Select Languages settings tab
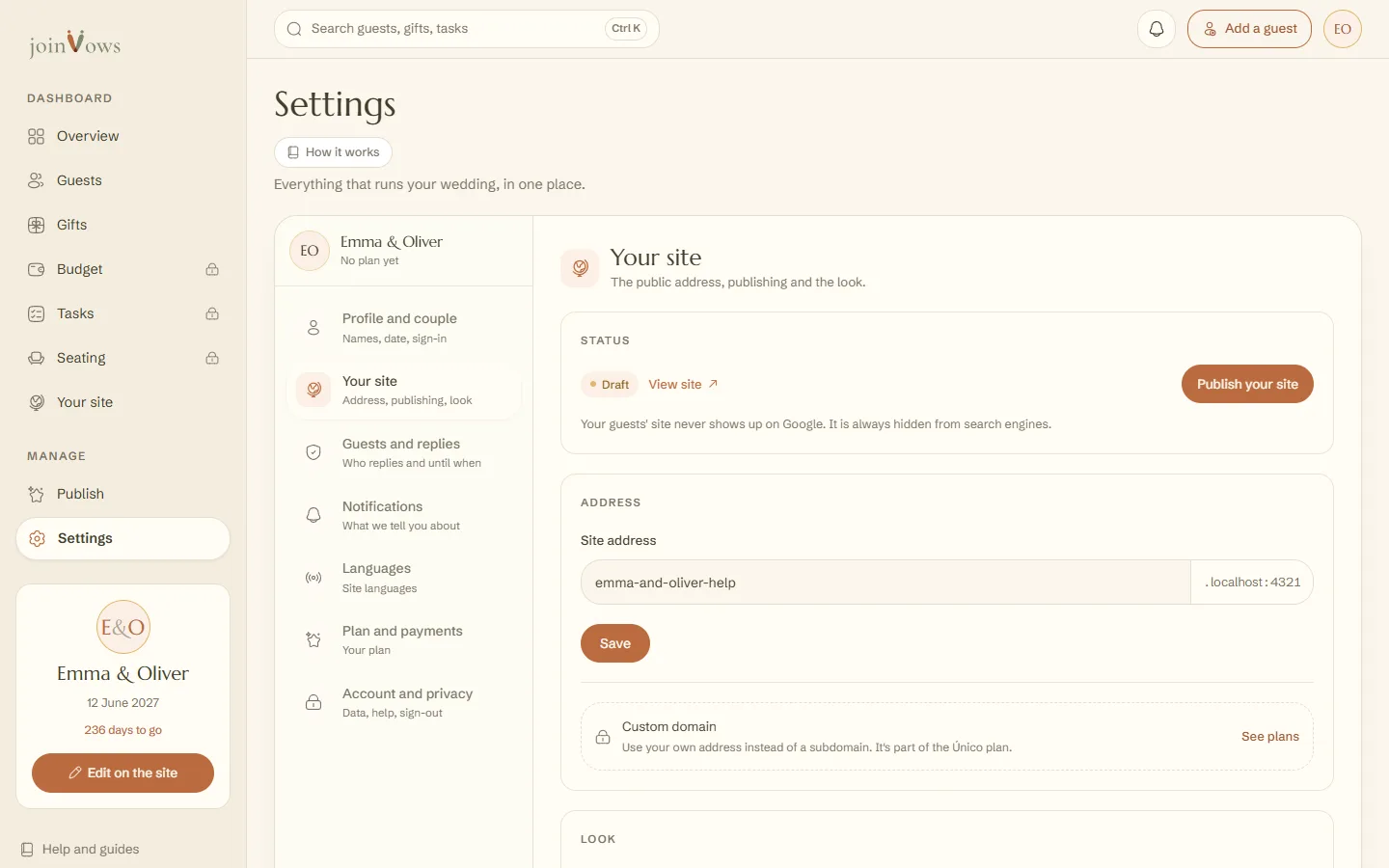The image size is (1389, 868). coord(404,578)
